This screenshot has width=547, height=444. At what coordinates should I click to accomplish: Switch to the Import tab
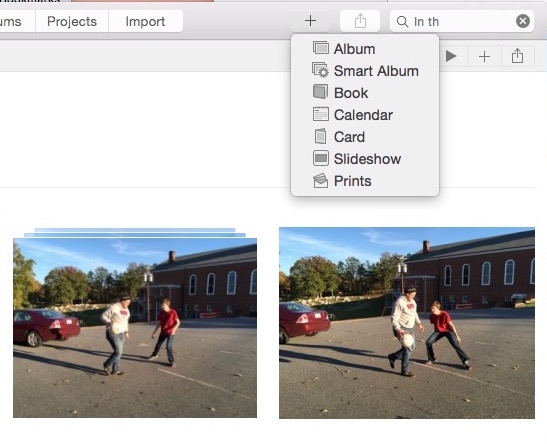[145, 21]
